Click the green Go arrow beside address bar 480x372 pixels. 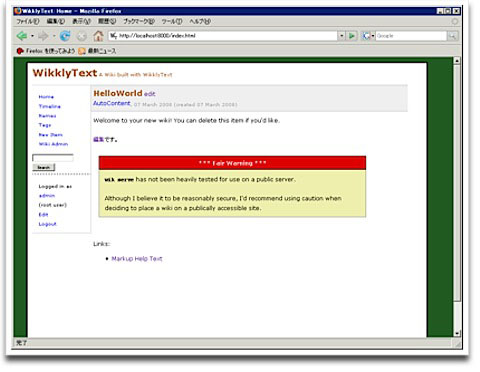(x=352, y=36)
